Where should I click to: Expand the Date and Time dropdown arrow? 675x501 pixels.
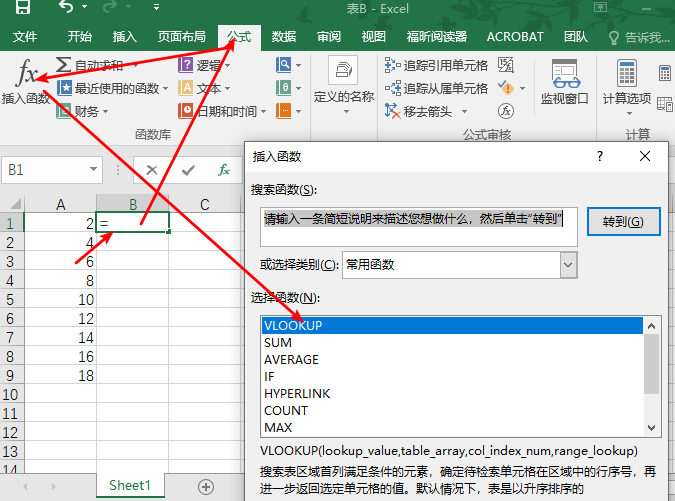point(263,111)
